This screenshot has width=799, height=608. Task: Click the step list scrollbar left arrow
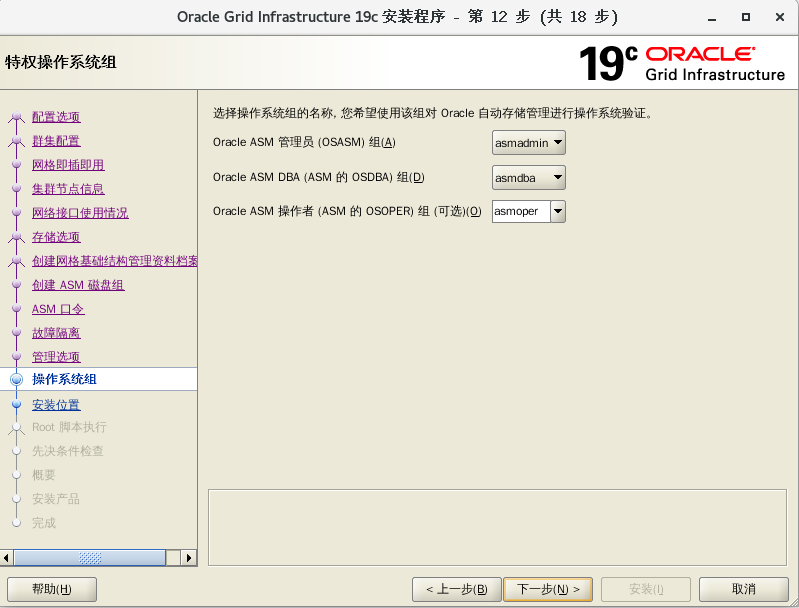tap(6, 558)
